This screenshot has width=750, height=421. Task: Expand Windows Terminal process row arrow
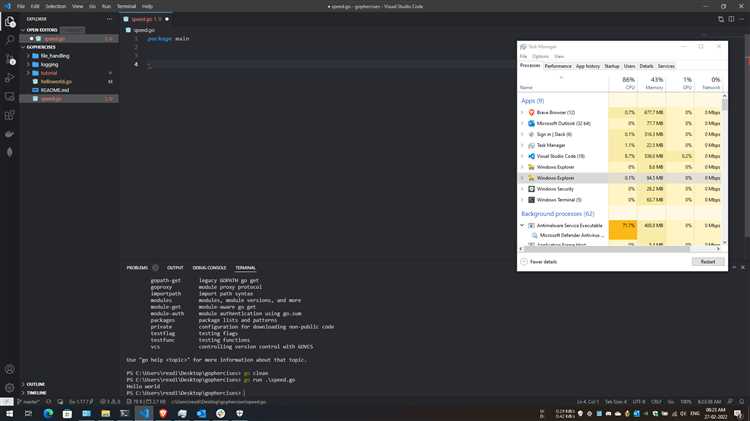pos(522,200)
